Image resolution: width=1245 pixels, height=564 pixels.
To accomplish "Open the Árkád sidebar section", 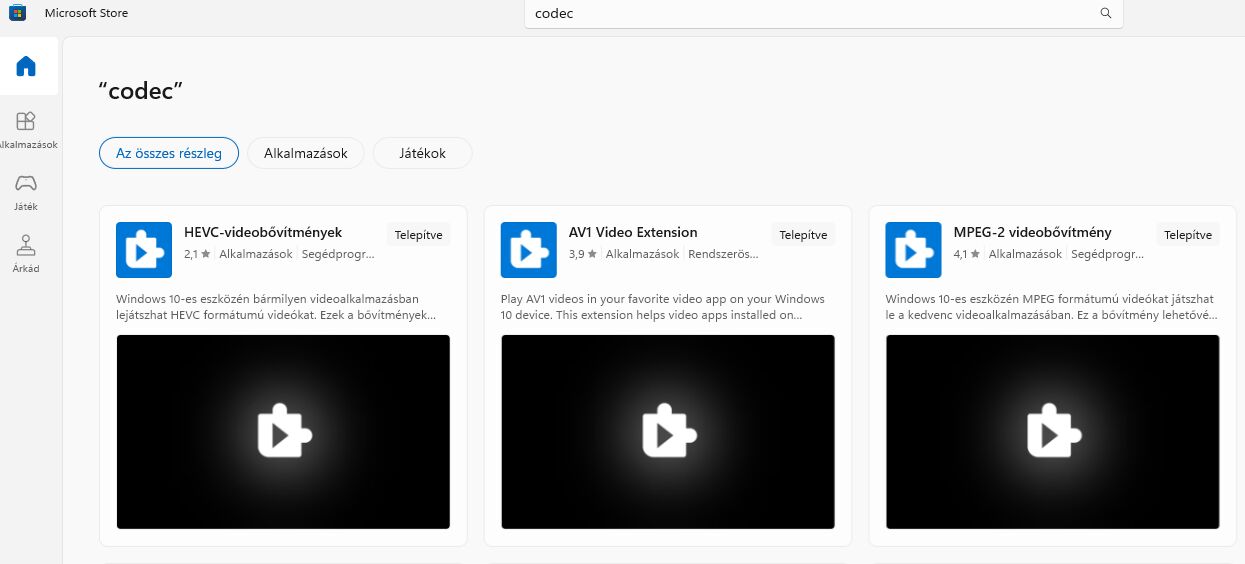I will click(26, 254).
